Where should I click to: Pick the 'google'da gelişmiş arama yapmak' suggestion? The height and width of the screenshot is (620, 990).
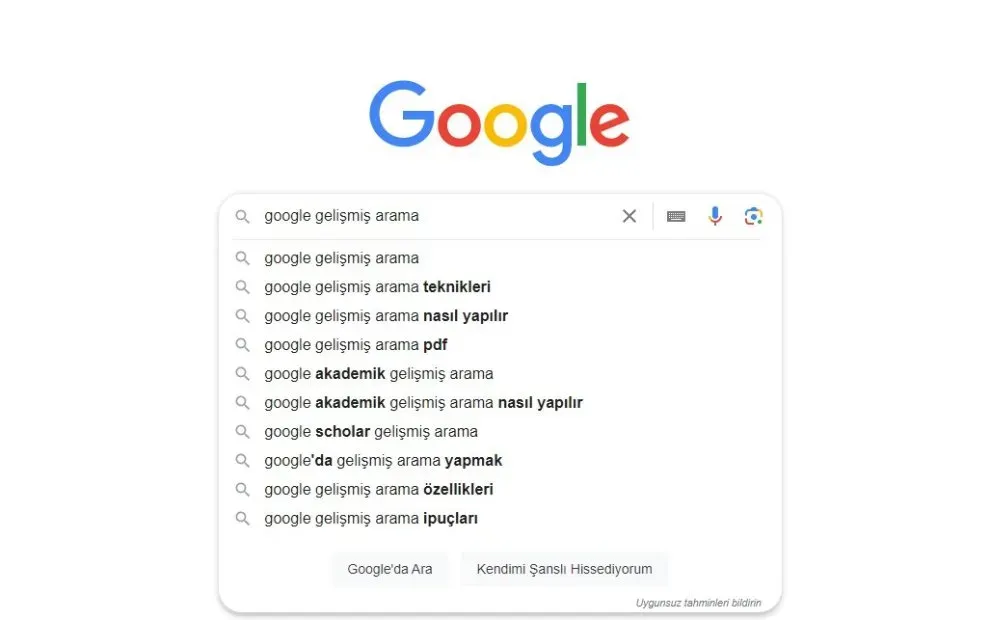click(383, 461)
